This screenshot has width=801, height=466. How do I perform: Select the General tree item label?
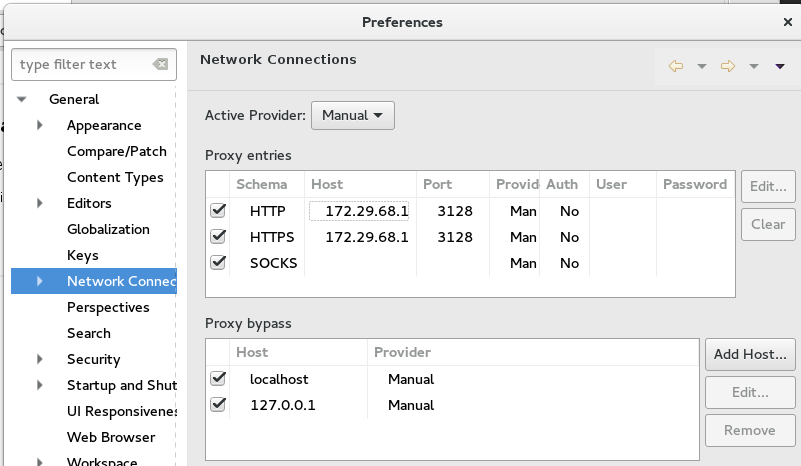(x=74, y=99)
